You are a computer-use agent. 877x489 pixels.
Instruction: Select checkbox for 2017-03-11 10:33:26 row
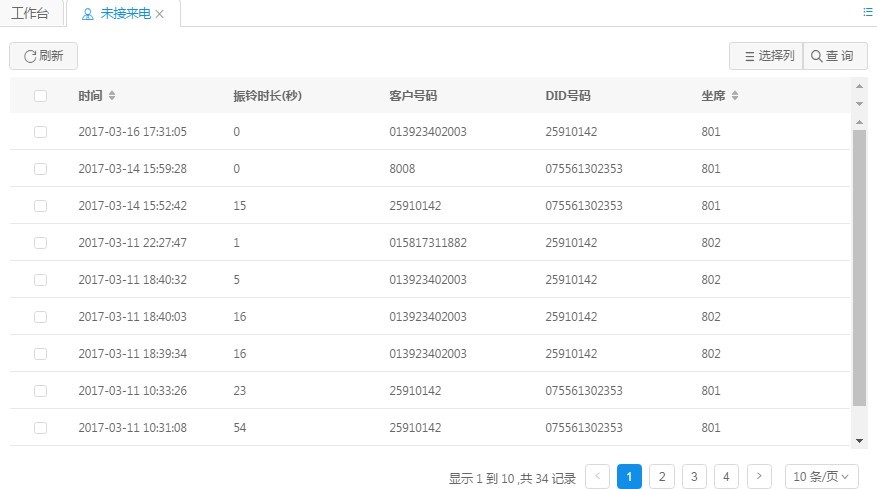coord(40,391)
